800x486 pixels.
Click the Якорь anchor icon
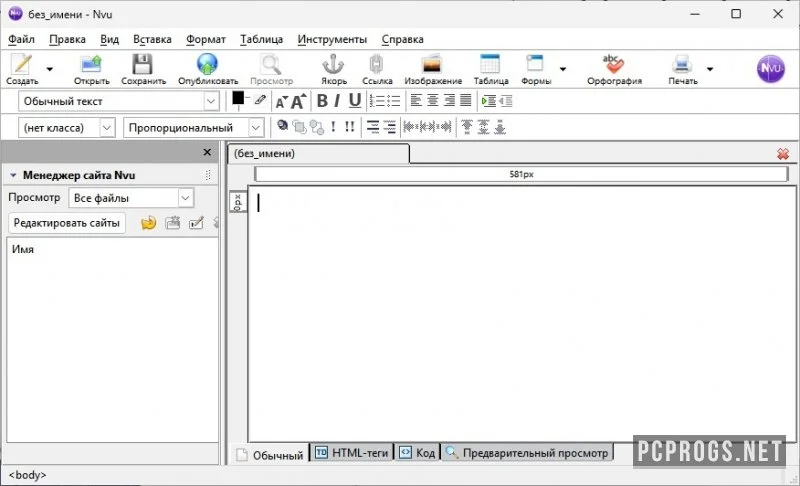pos(333,64)
